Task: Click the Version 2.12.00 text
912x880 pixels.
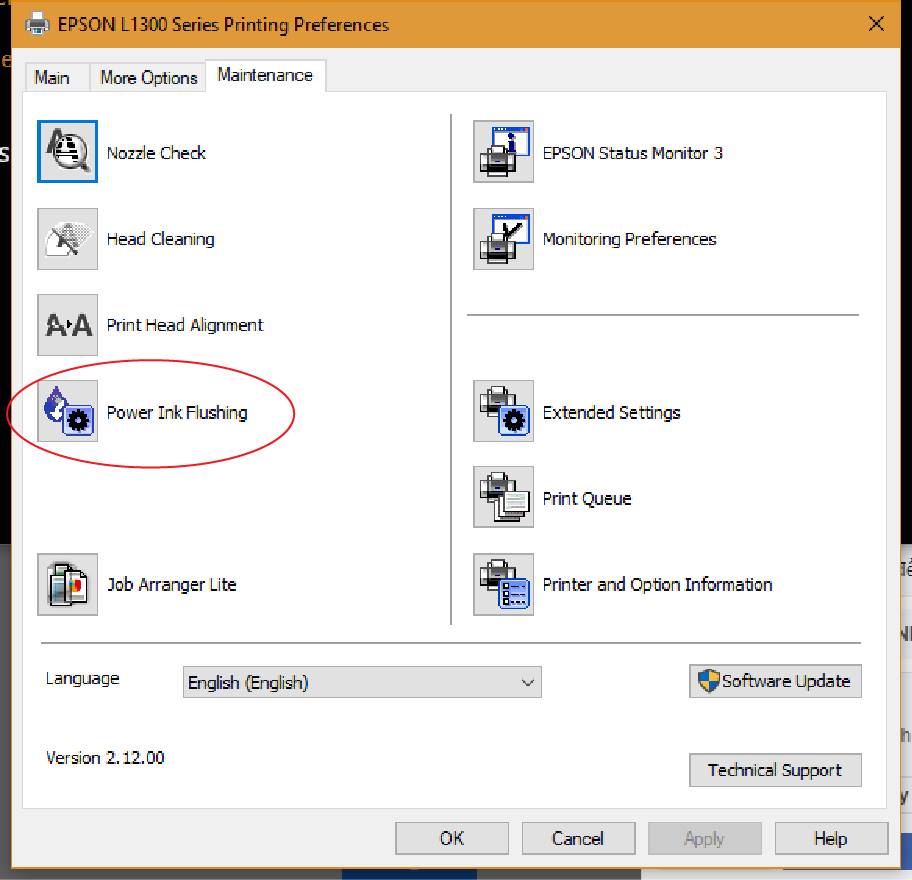Action: (x=105, y=758)
